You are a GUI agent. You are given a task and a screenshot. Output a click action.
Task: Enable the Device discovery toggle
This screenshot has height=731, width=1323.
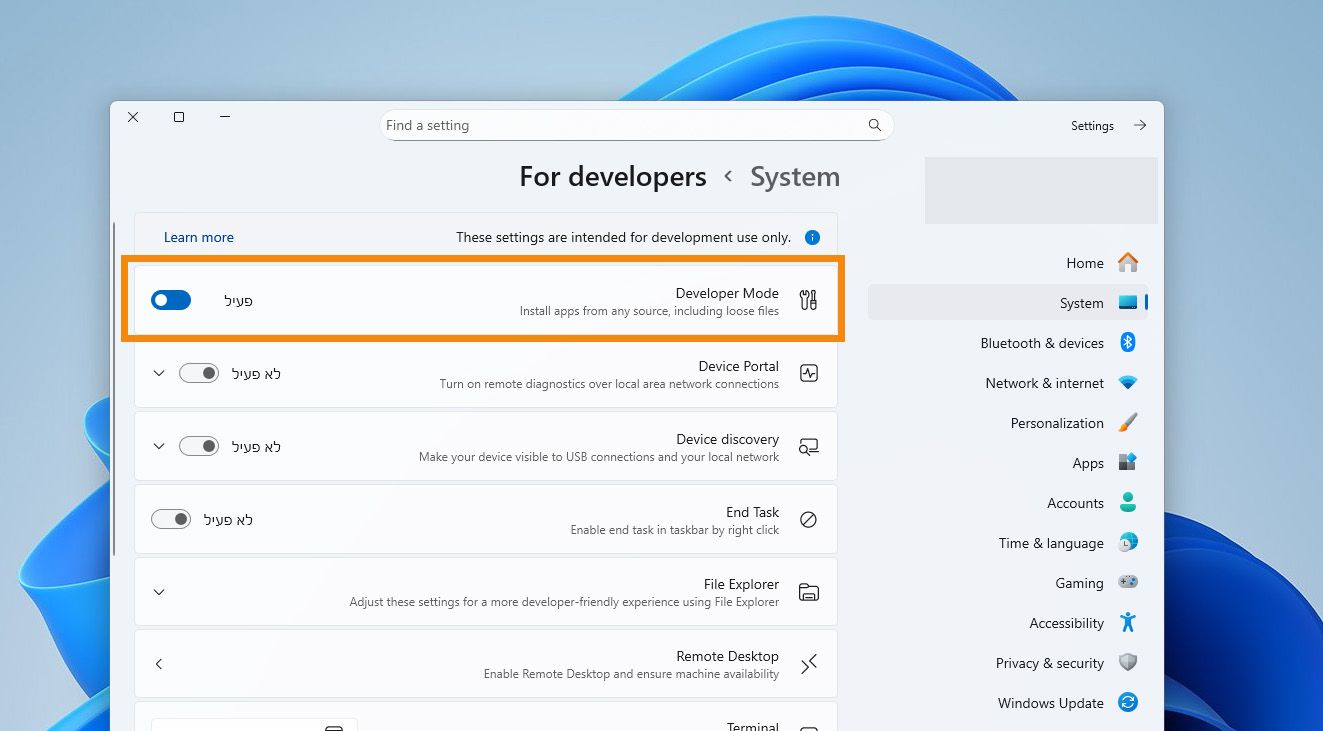pyautogui.click(x=199, y=446)
